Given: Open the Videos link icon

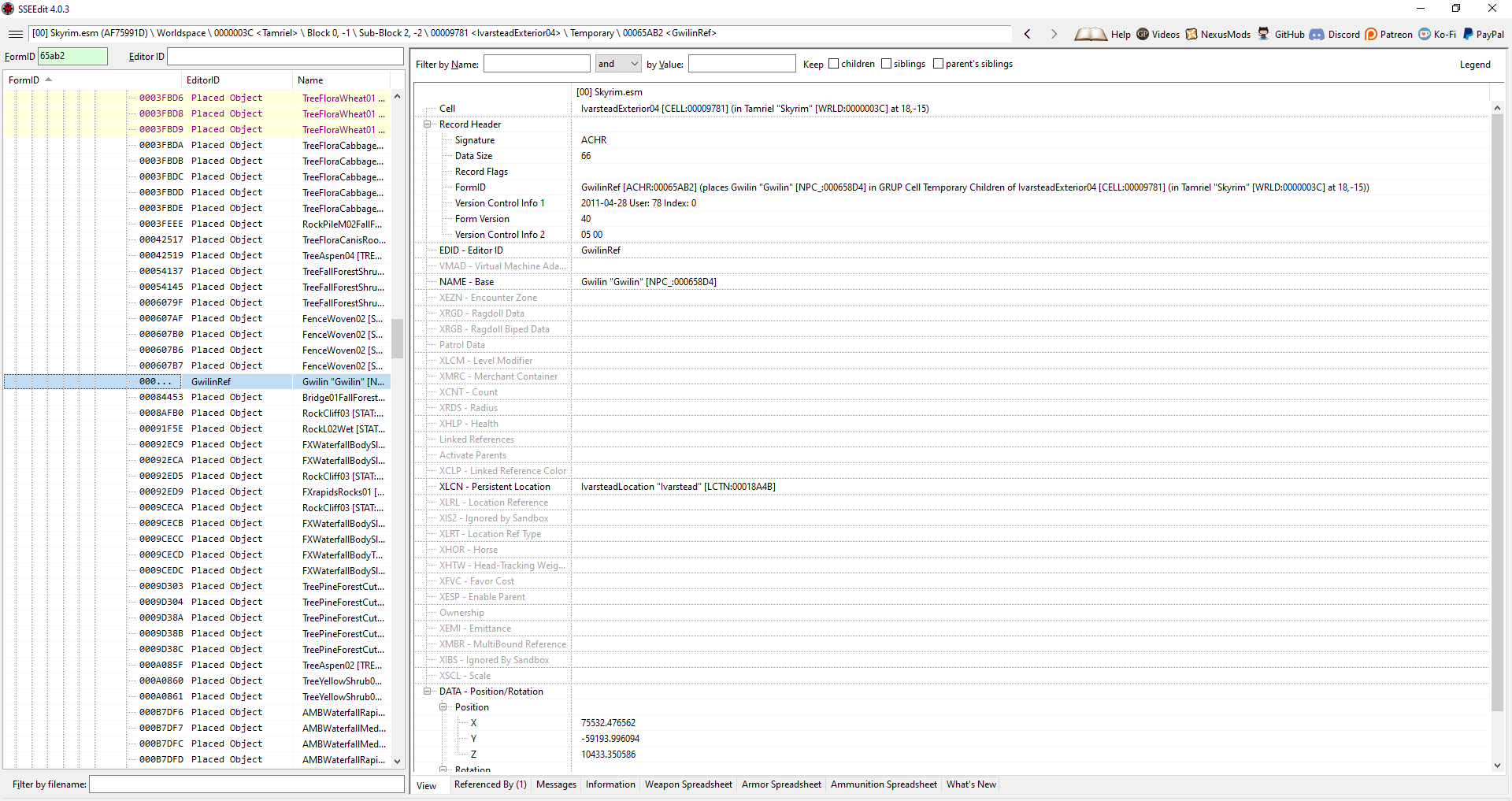Looking at the screenshot, I should pos(1143,34).
